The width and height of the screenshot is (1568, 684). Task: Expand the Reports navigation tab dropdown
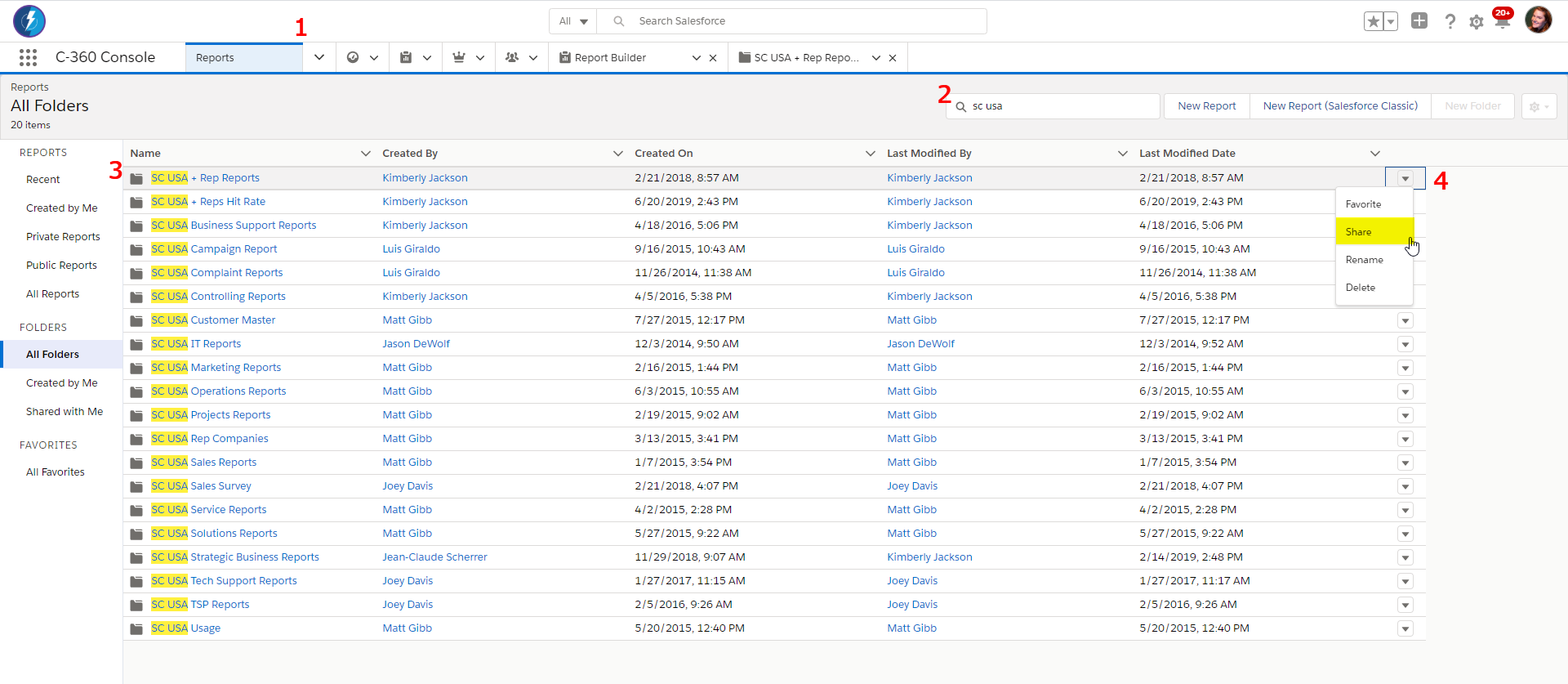click(319, 57)
